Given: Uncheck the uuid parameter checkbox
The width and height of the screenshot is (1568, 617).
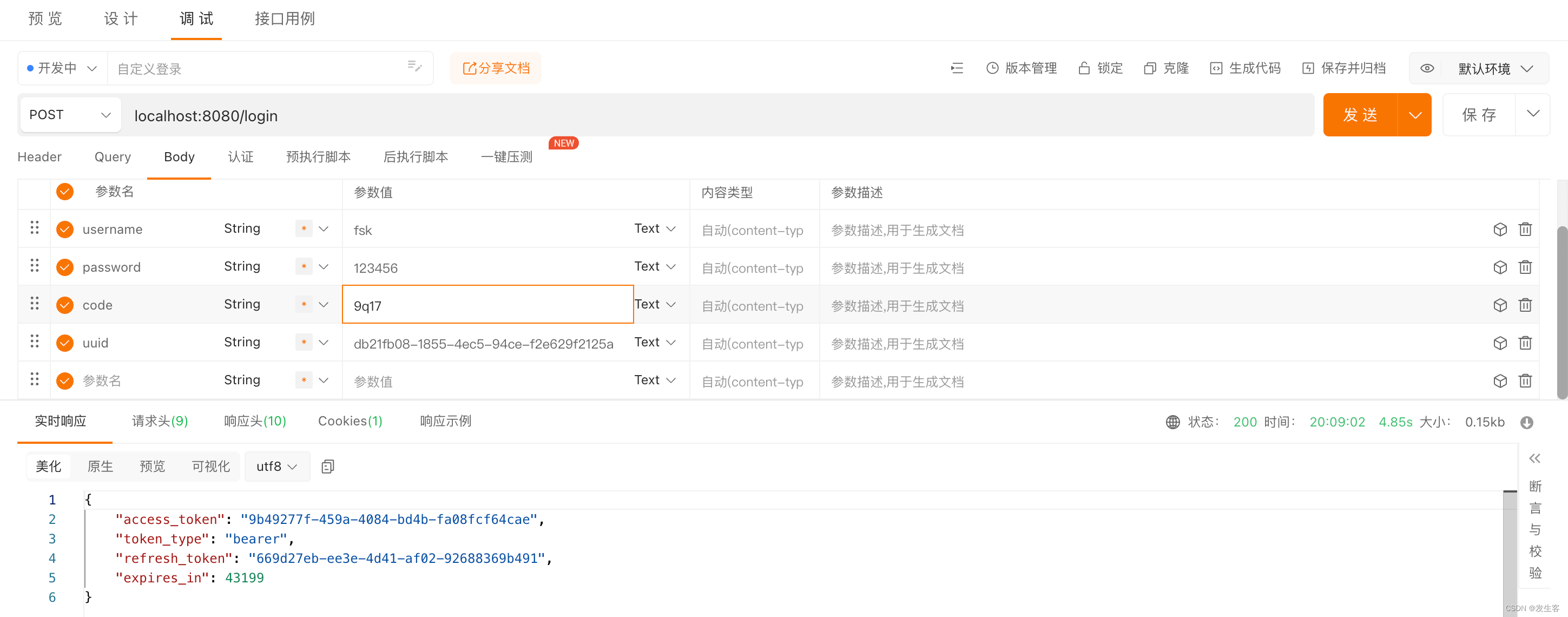Looking at the screenshot, I should (65, 343).
